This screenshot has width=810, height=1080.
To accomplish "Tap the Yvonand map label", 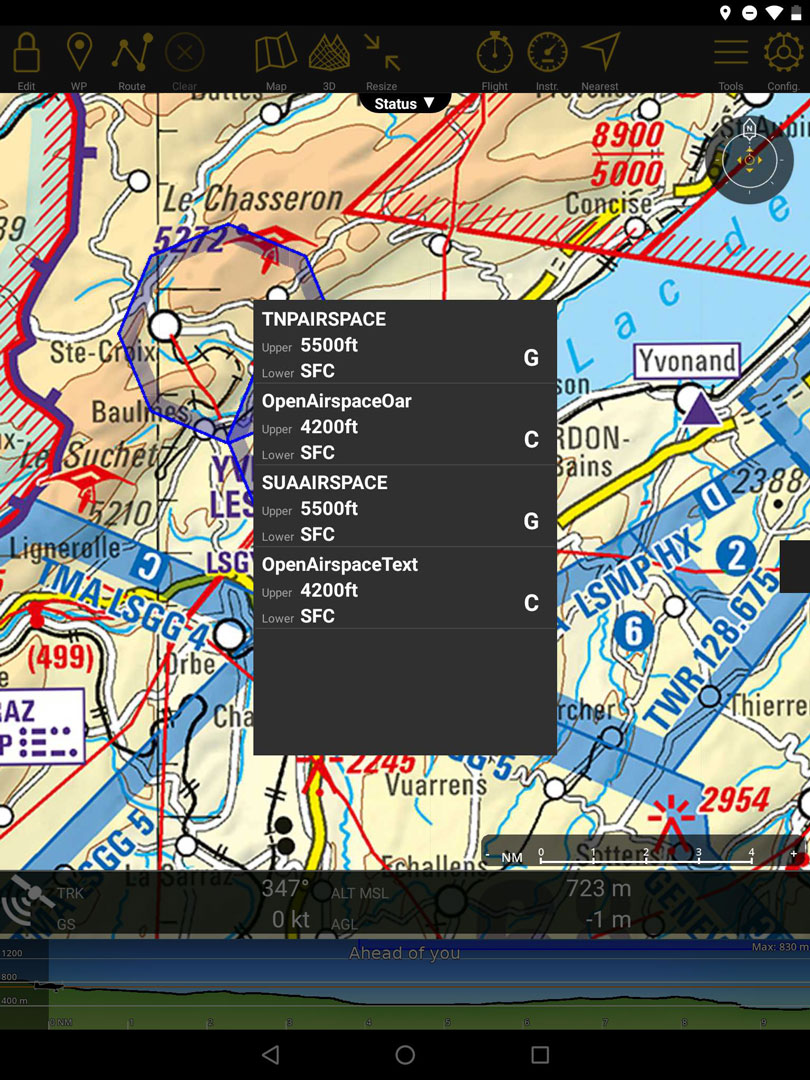I will point(687,360).
